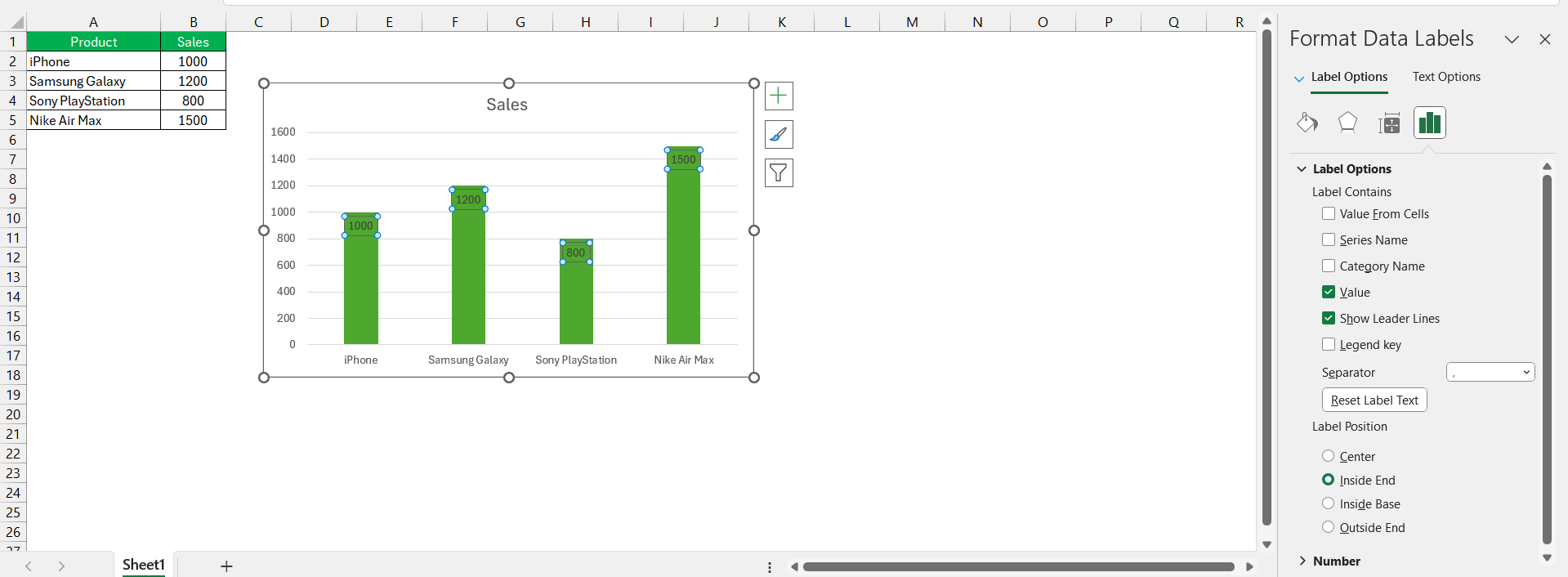Select the Inside End label position
1568x577 pixels.
point(1329,480)
